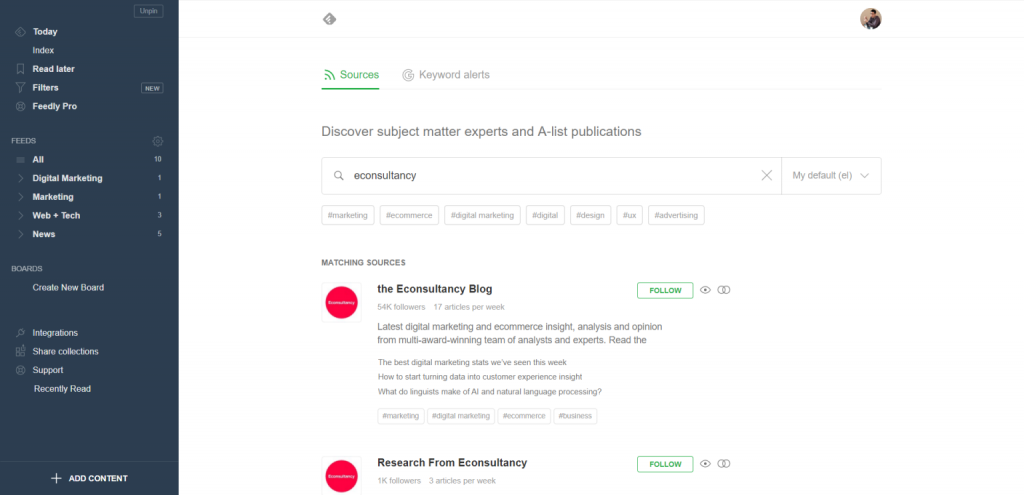Expand the Digital Marketing feed folder
1024x495 pixels.
[x=21, y=178]
